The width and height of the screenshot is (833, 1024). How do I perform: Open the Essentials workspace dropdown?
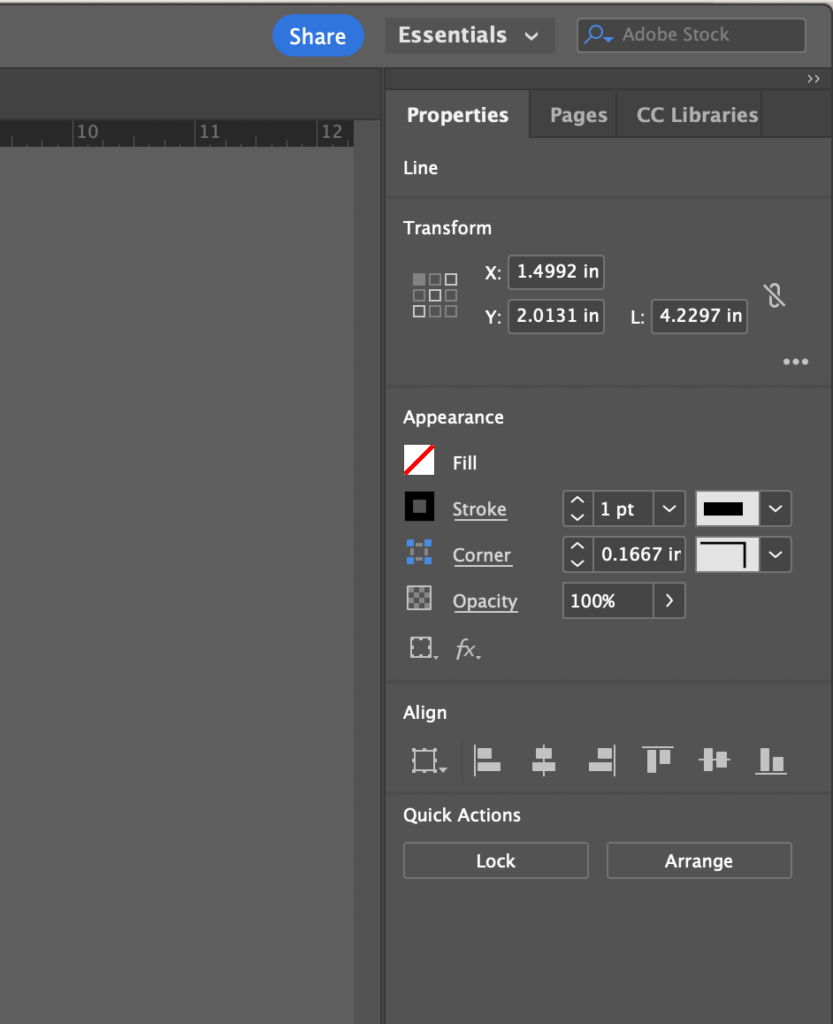coord(469,34)
